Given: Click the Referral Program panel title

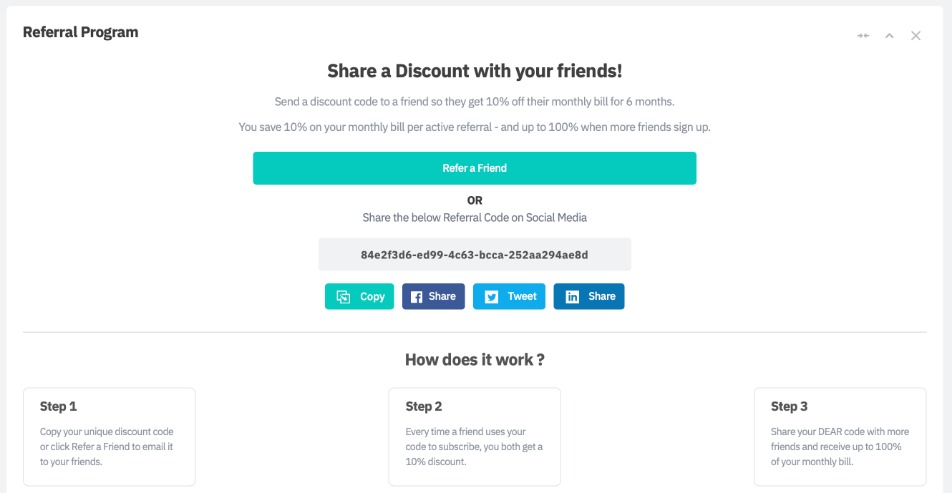Looking at the screenshot, I should 81,32.
